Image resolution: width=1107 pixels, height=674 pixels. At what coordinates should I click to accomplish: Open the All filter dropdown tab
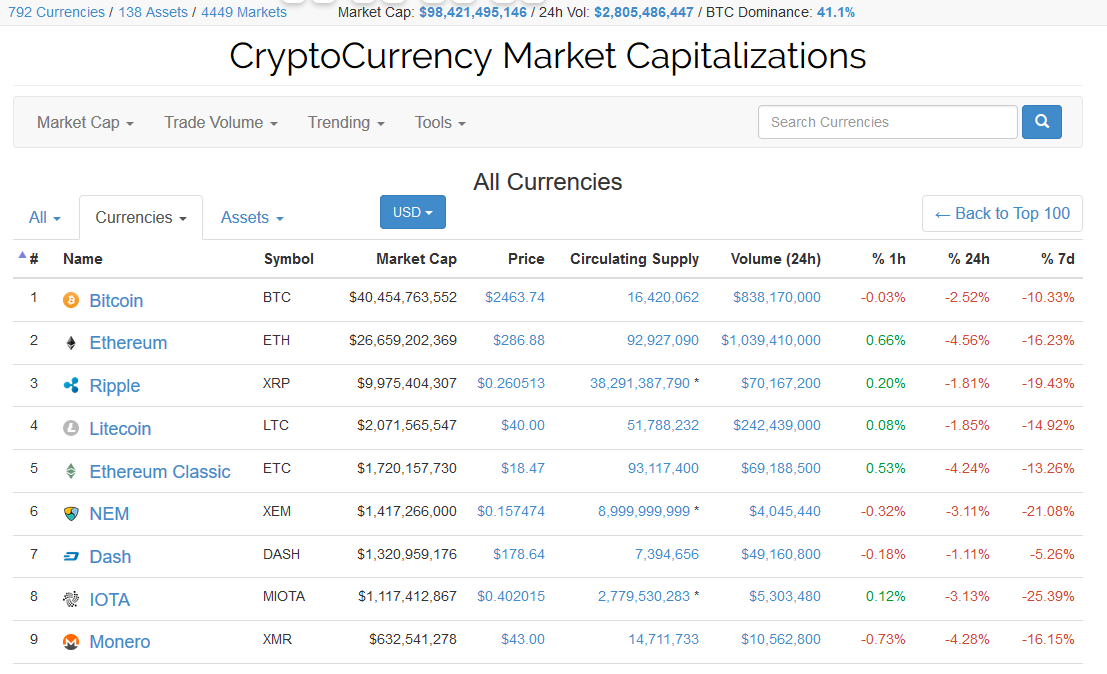tap(44, 217)
